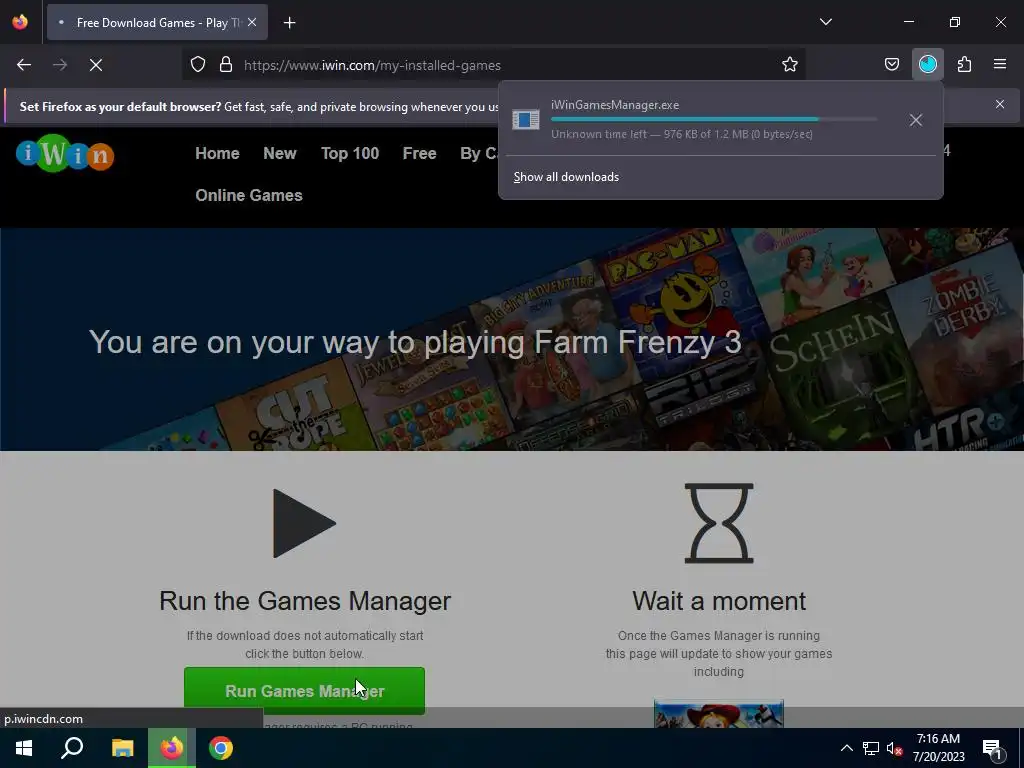Stop page loading with the X button
1024x768 pixels.
(x=96, y=65)
